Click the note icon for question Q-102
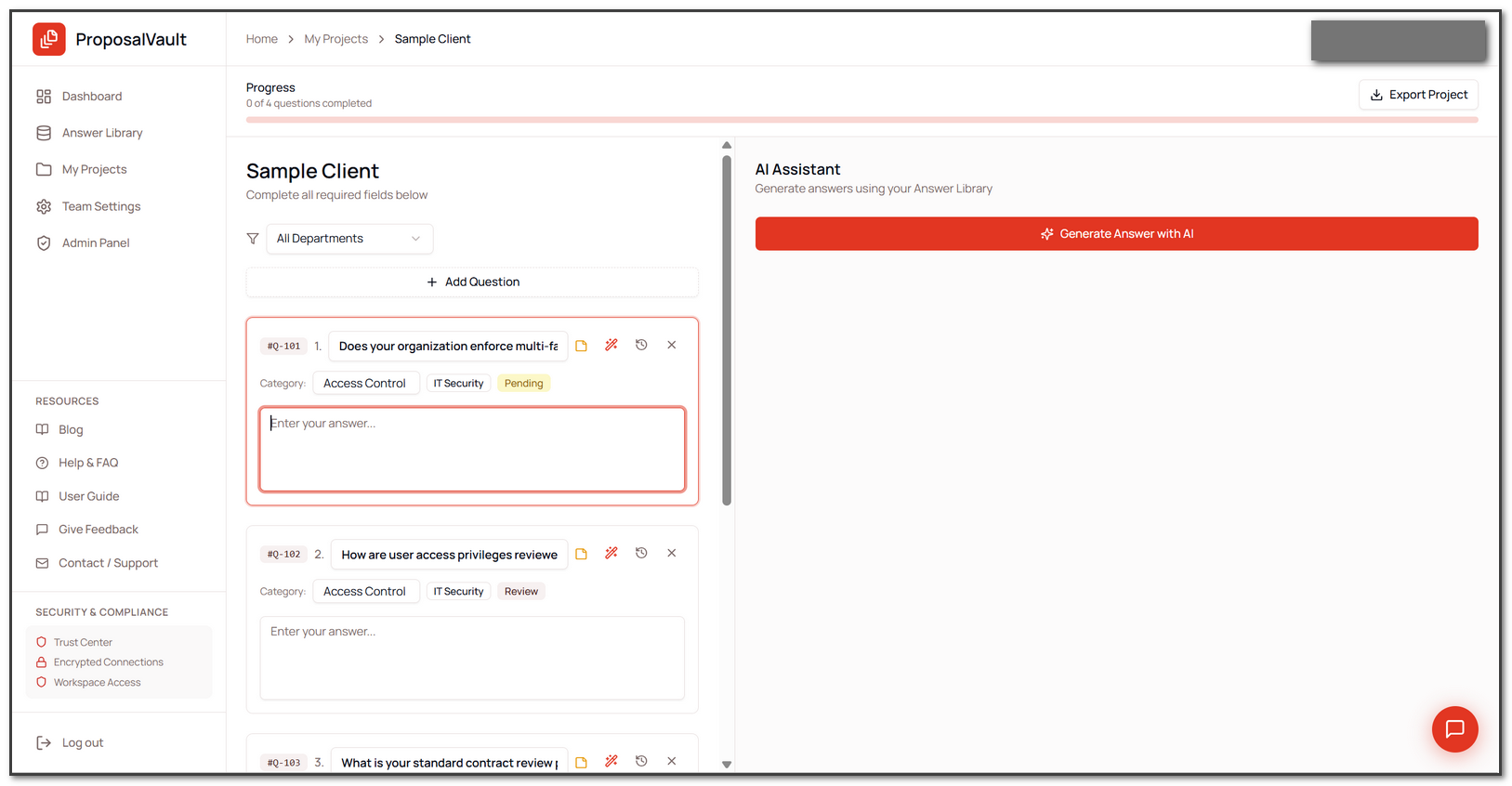Screen dimensions: 1512x786 tap(582, 554)
